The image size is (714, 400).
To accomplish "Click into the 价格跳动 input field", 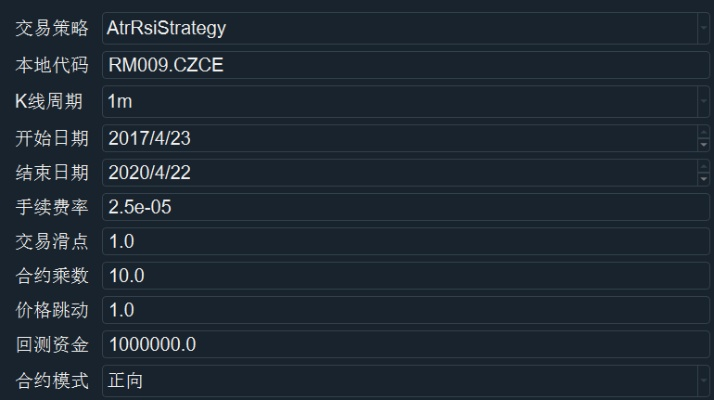I will click(x=400, y=310).
